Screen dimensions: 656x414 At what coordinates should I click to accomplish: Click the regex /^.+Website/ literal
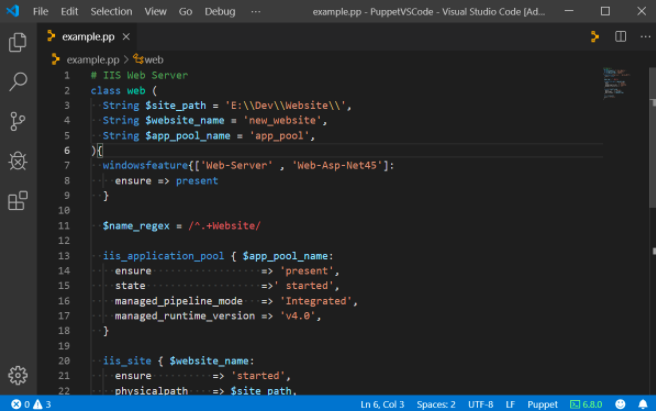(224, 226)
